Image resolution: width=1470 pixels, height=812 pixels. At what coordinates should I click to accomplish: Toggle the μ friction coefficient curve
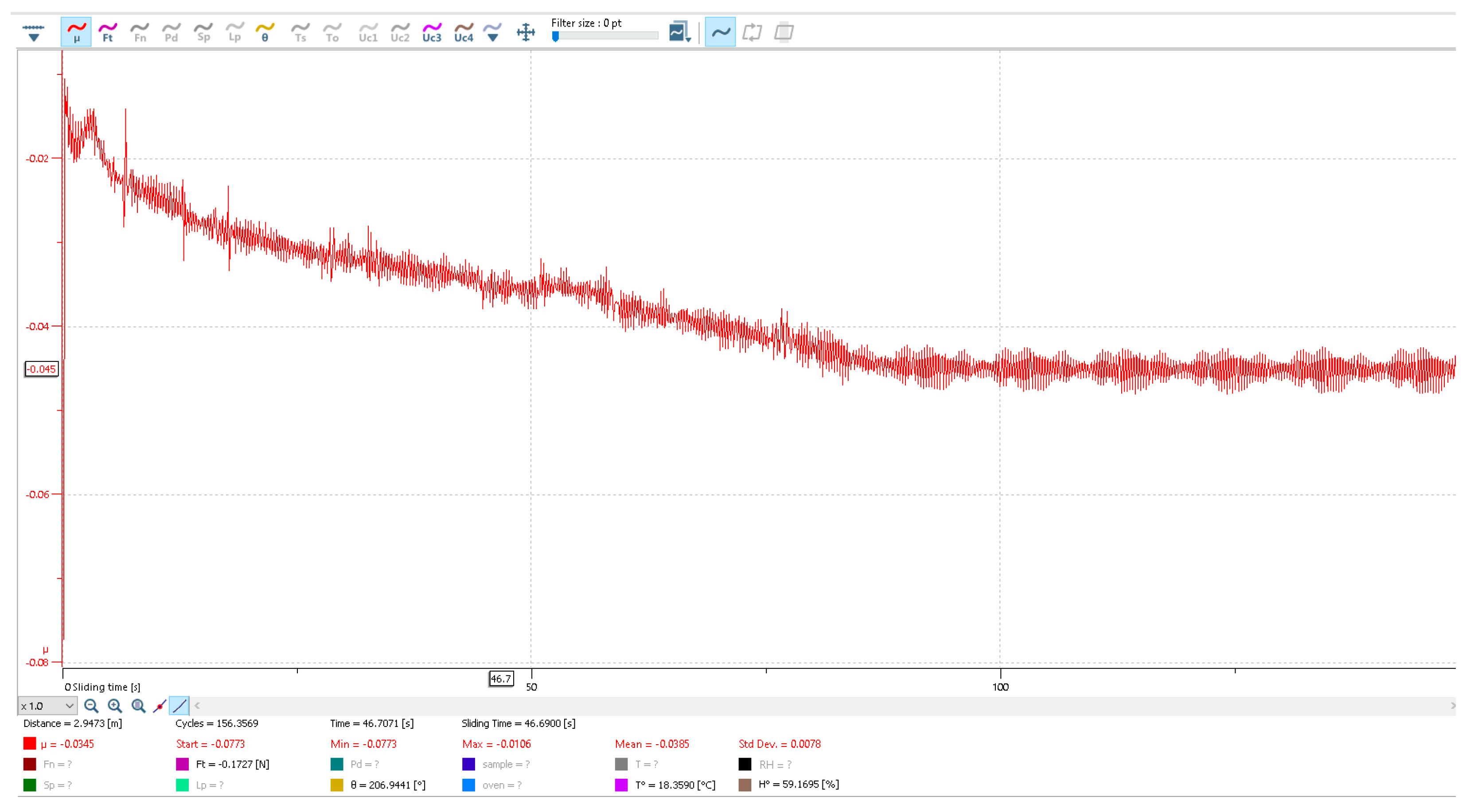(76, 32)
